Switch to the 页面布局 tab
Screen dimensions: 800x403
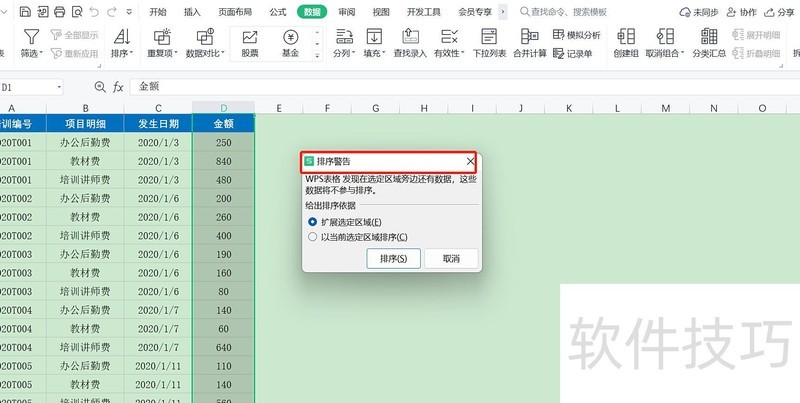[x=235, y=12]
